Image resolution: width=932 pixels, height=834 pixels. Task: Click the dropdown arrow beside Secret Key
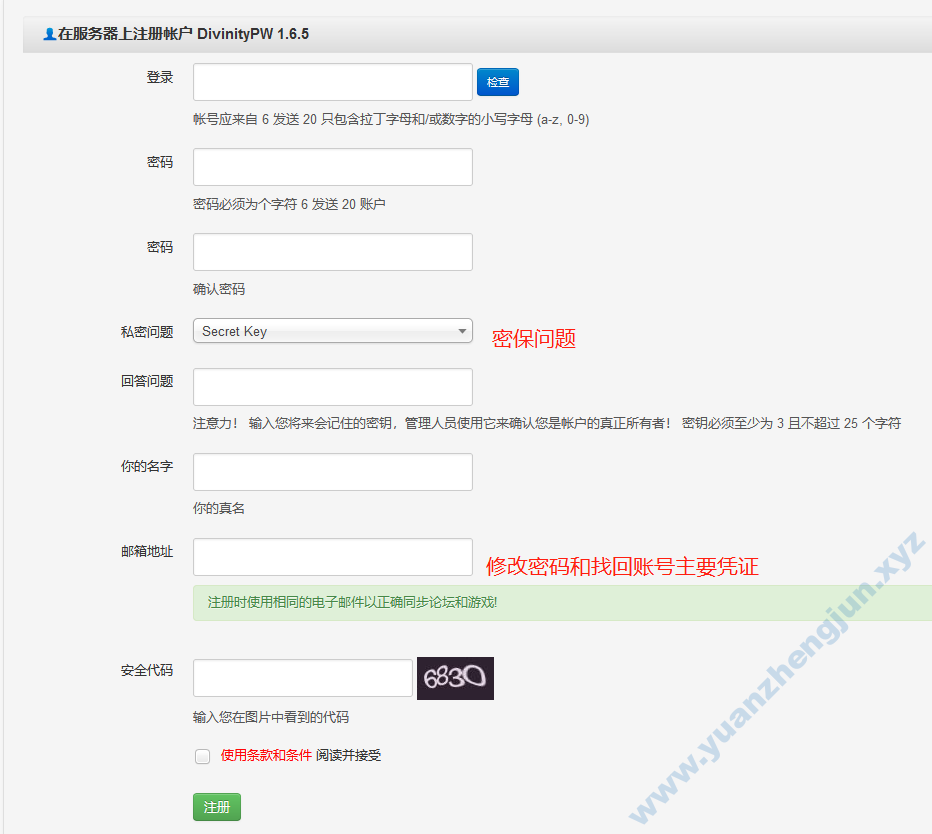[462, 331]
